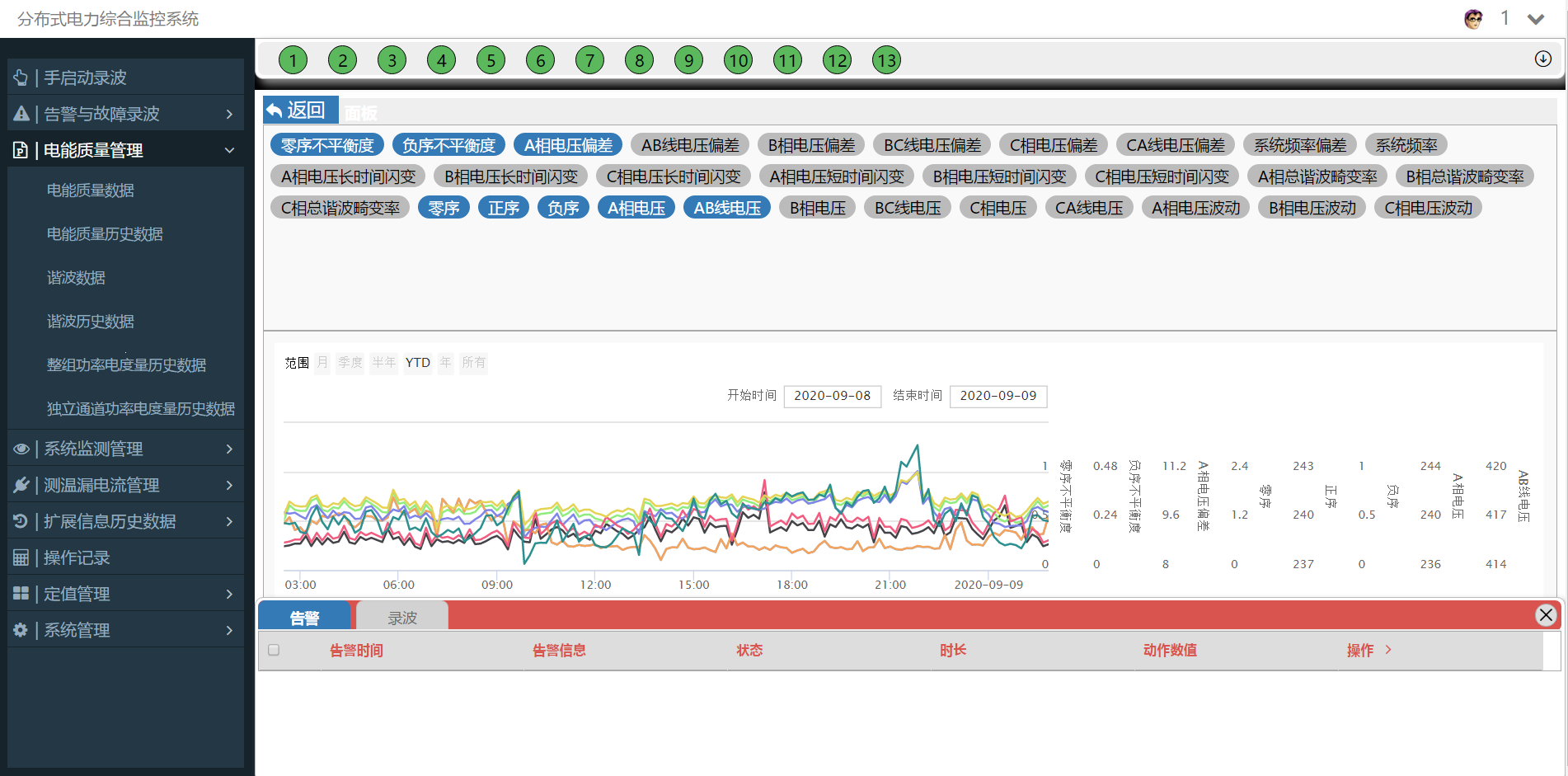Image resolution: width=1568 pixels, height=776 pixels.
Task: Click the green circle numbered 7
Action: point(589,60)
